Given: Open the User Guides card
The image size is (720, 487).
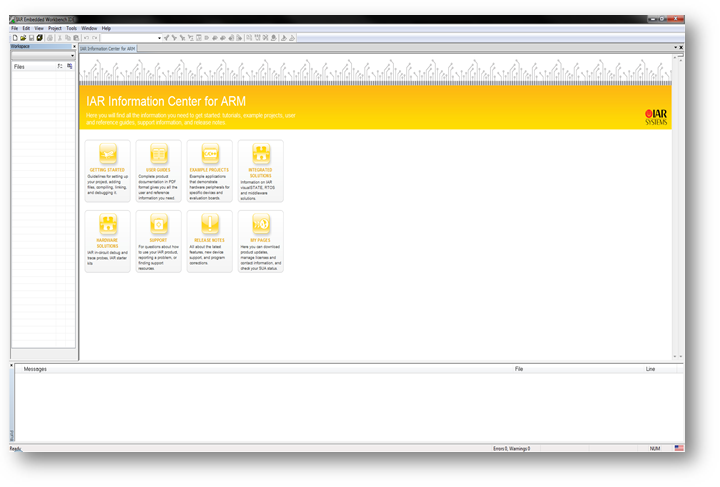Looking at the screenshot, I should (x=158, y=171).
